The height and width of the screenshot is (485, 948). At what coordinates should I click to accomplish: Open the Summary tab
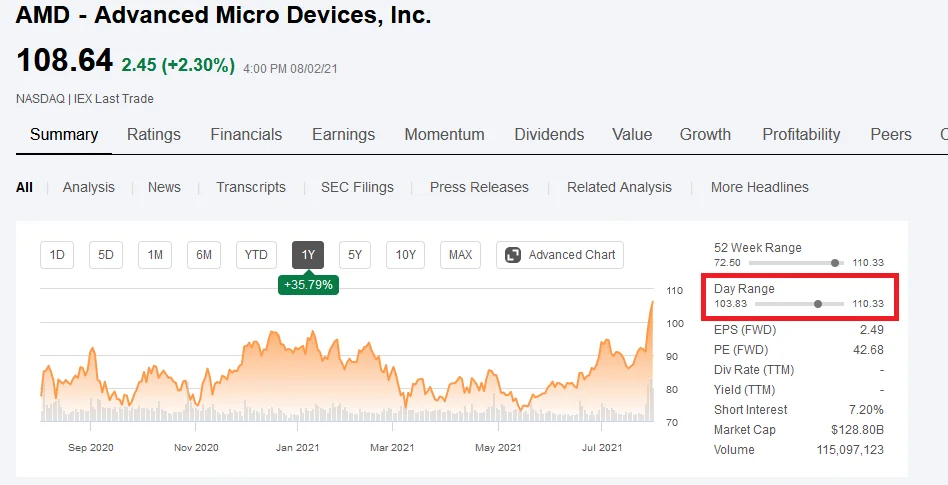click(x=64, y=134)
